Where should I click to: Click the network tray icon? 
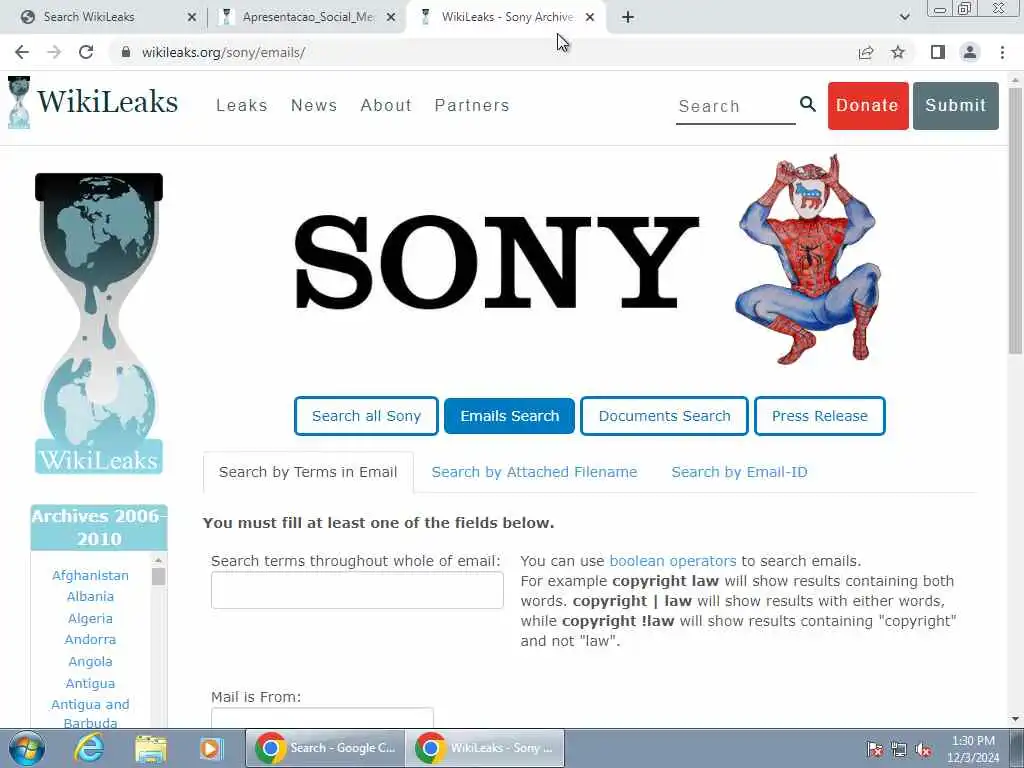[x=899, y=750]
